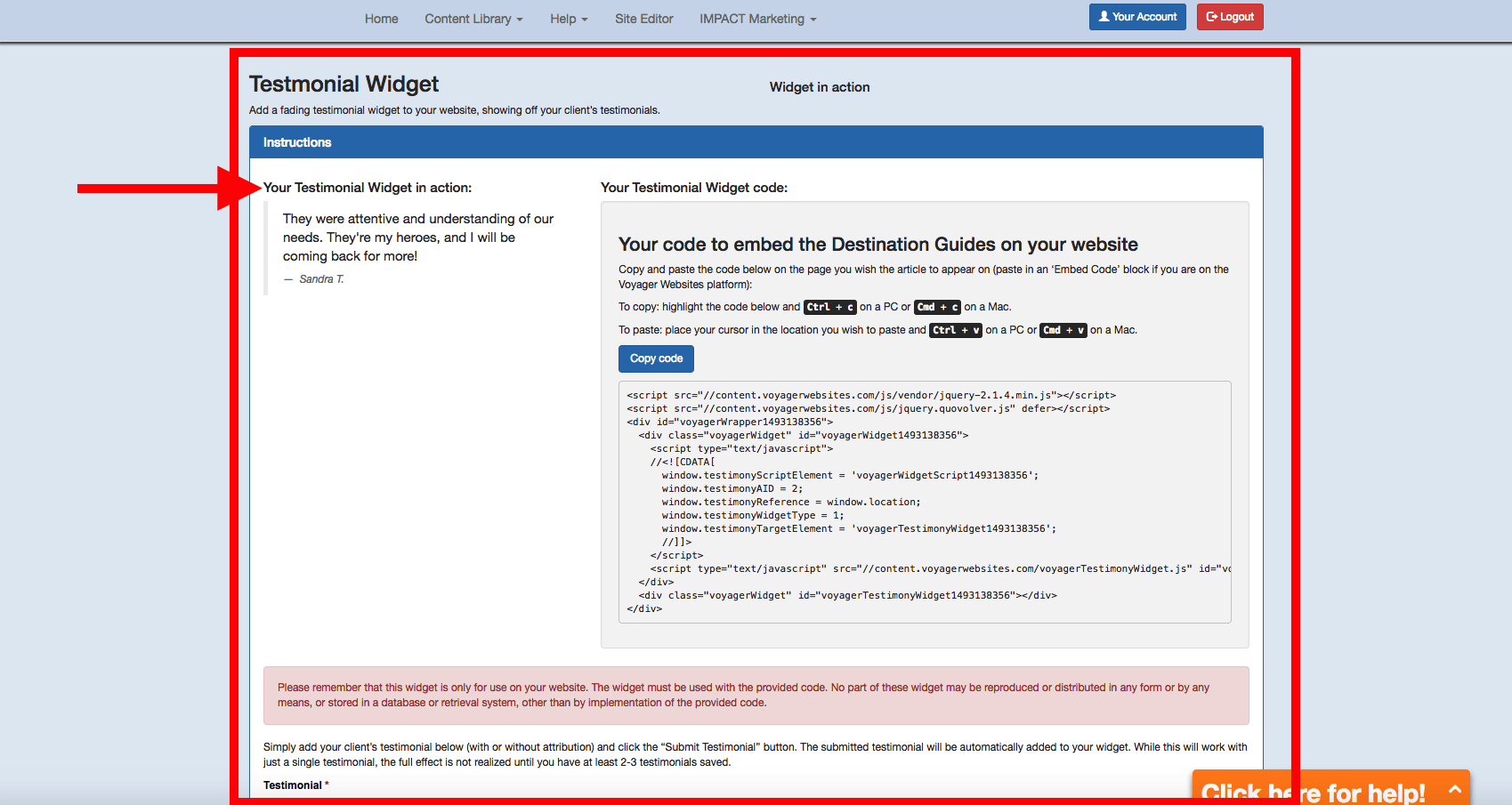Click the logout arrow icon
Screen dimensions: 1512x805
coord(1211,17)
